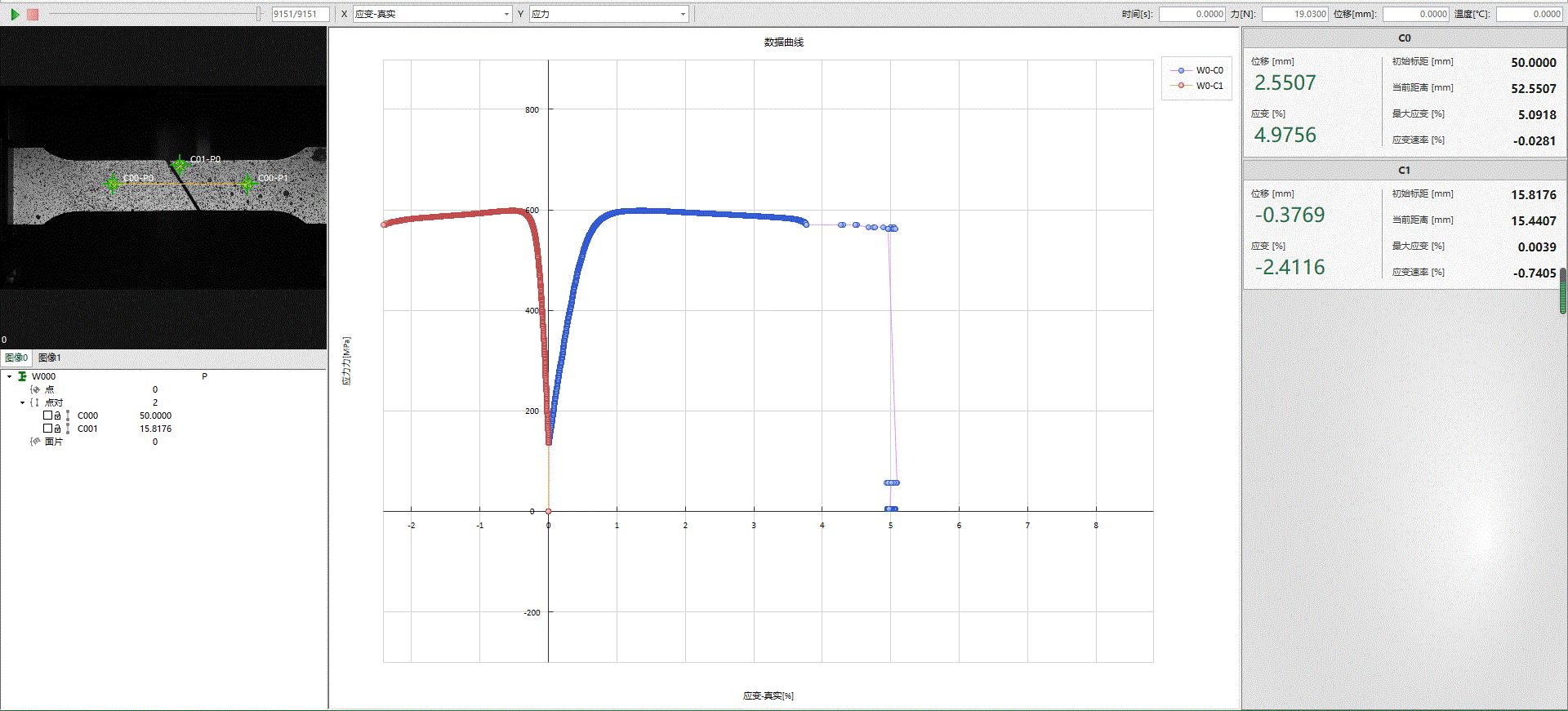Toggle the lock icon for C001
Image resolution: width=1568 pixels, height=711 pixels.
pyautogui.click(x=57, y=429)
